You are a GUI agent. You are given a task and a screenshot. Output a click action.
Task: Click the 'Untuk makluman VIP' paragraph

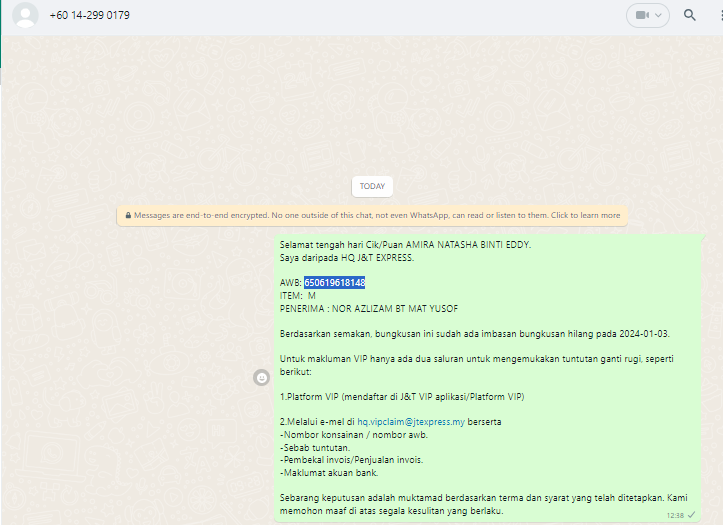coord(476,365)
